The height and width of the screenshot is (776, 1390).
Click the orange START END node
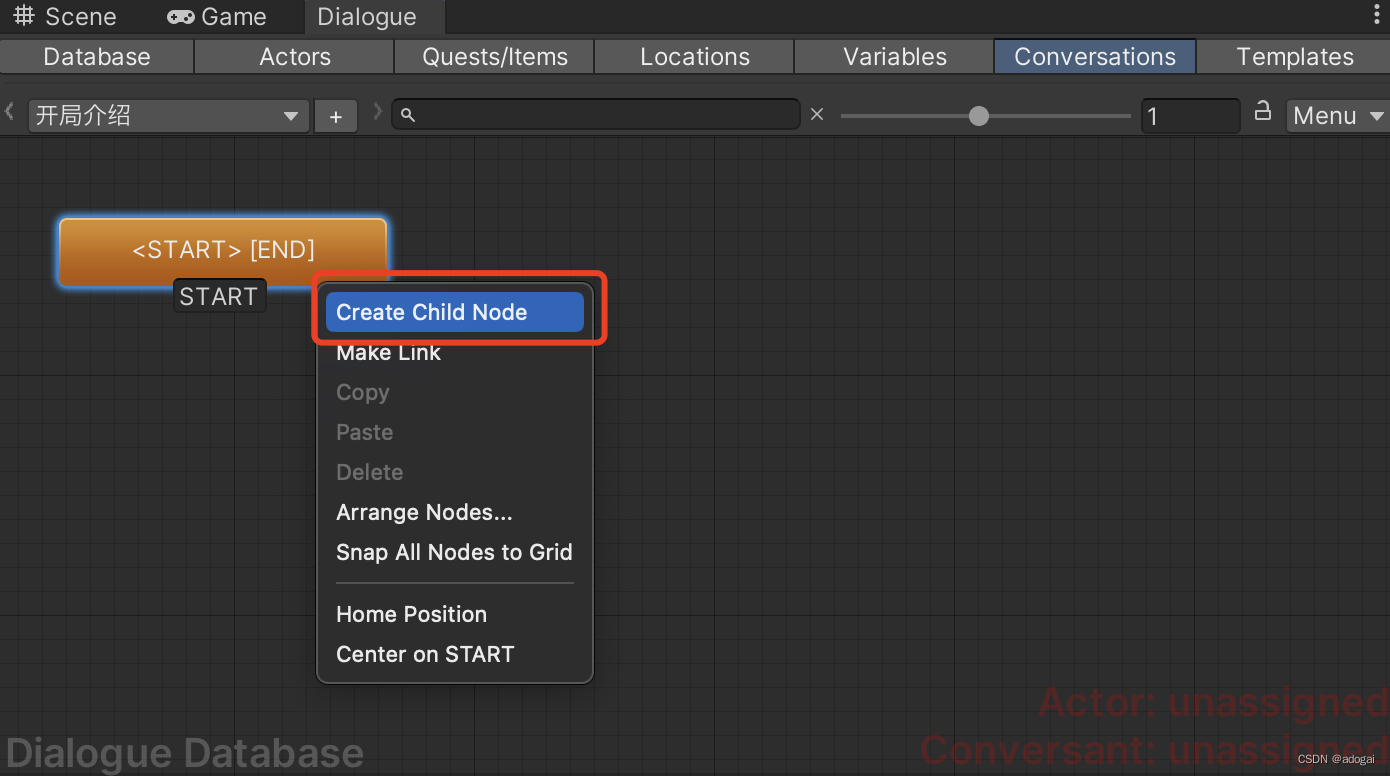pyautogui.click(x=222, y=250)
